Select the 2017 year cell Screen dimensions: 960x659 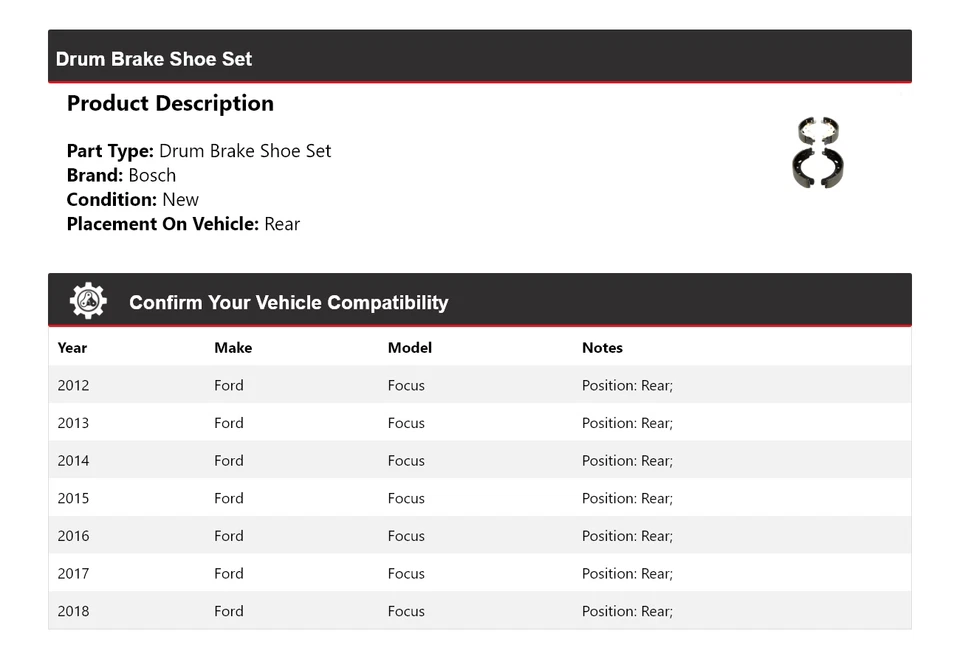click(73, 574)
